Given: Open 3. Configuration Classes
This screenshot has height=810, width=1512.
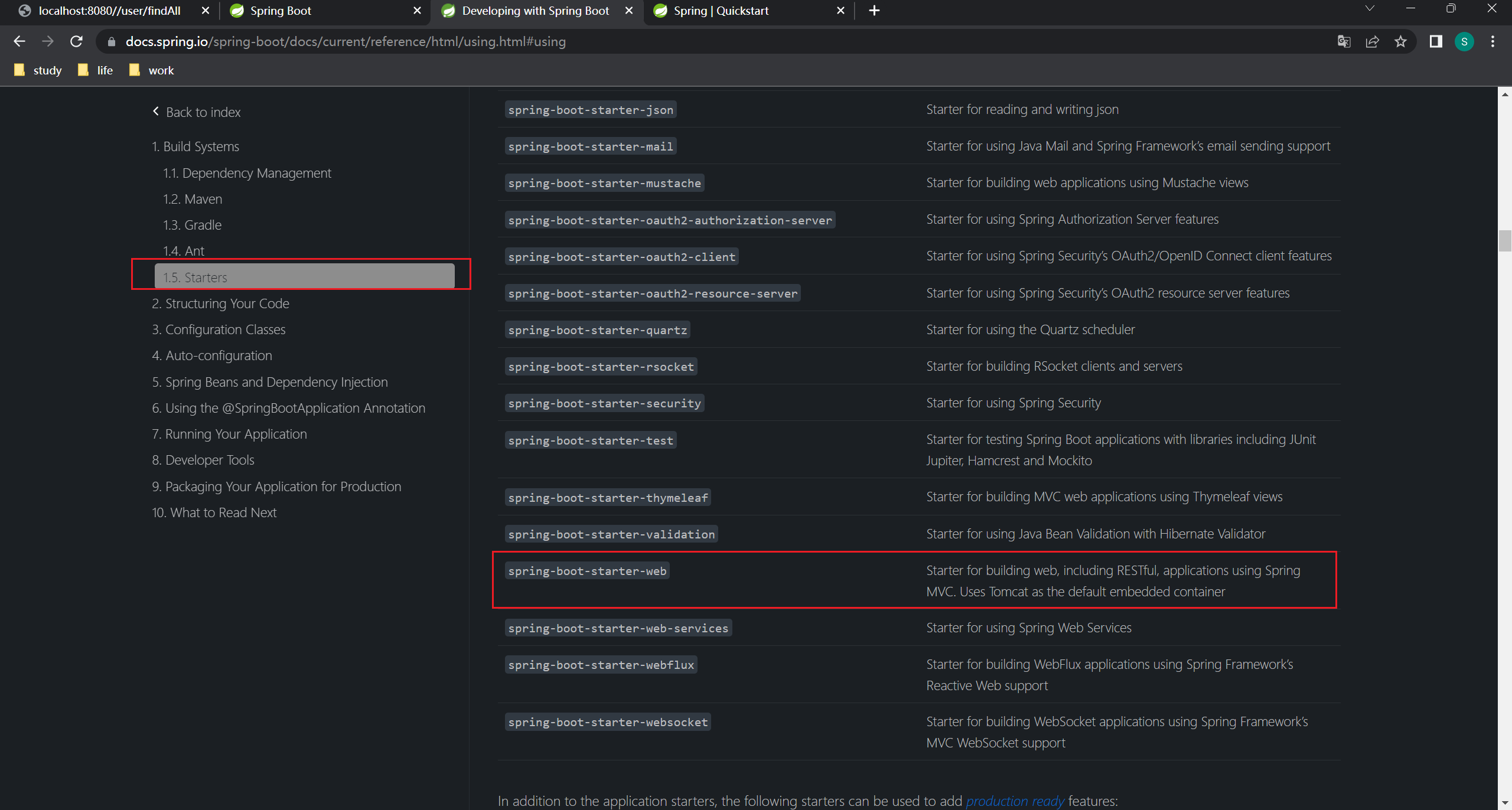Looking at the screenshot, I should click(219, 329).
